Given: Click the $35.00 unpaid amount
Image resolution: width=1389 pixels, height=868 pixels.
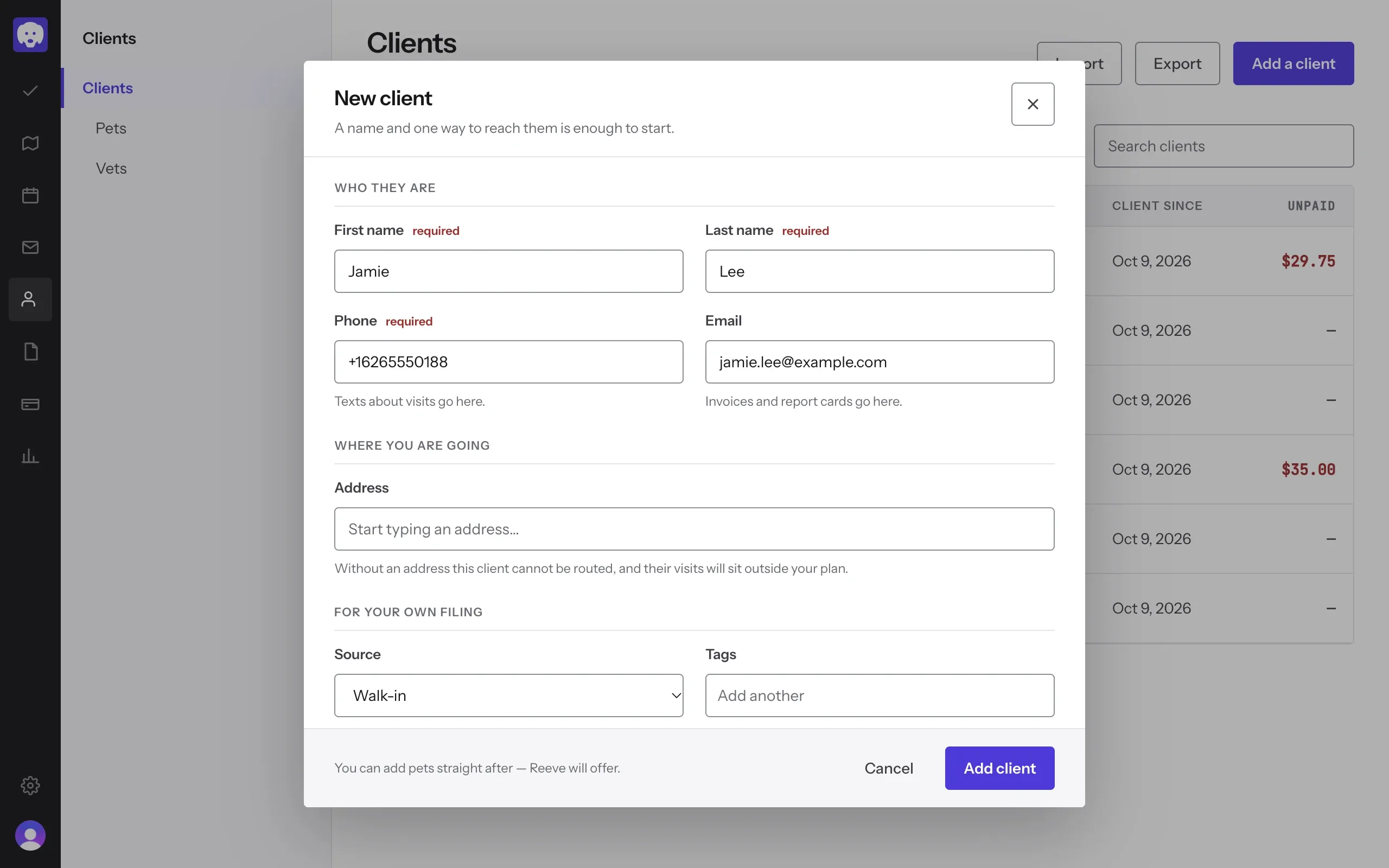Looking at the screenshot, I should tap(1308, 470).
